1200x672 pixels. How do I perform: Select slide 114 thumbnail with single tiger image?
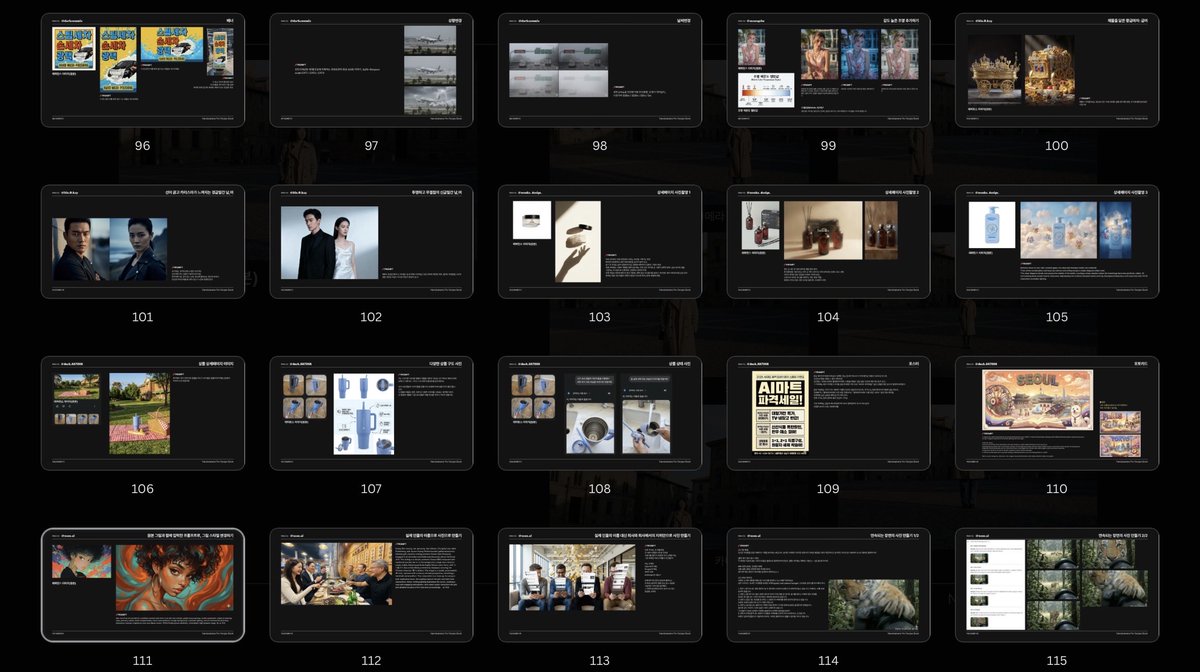828,585
